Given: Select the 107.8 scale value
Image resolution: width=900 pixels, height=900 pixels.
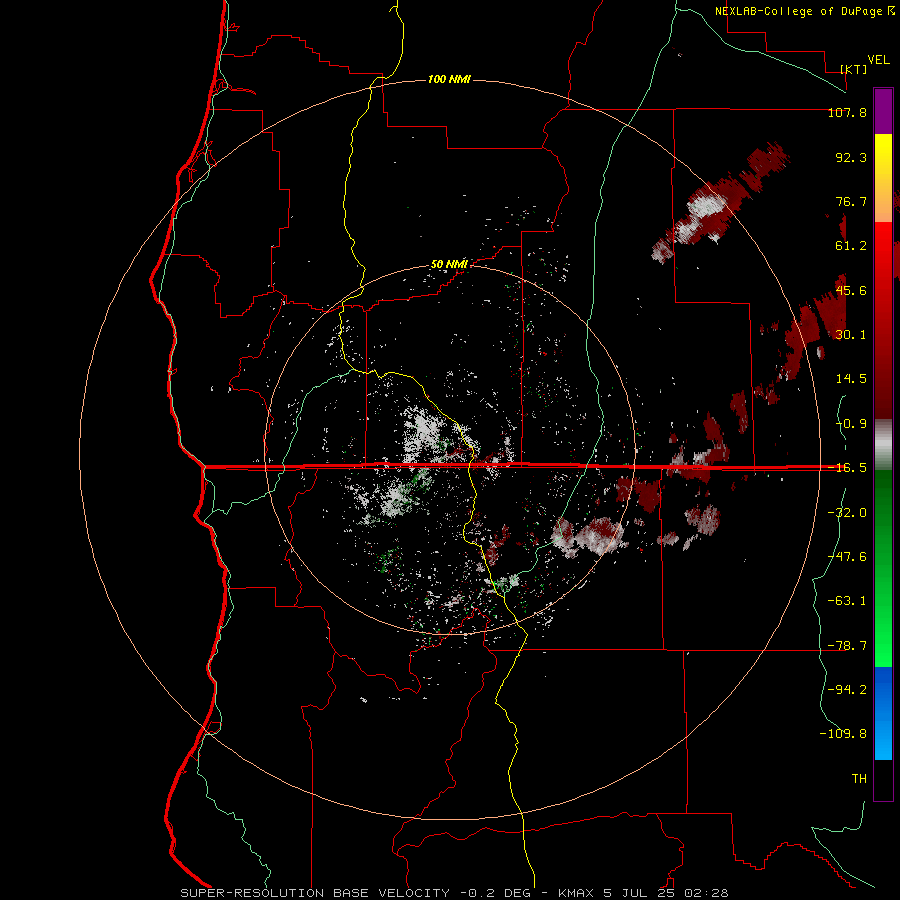Looking at the screenshot, I should coord(847,112).
